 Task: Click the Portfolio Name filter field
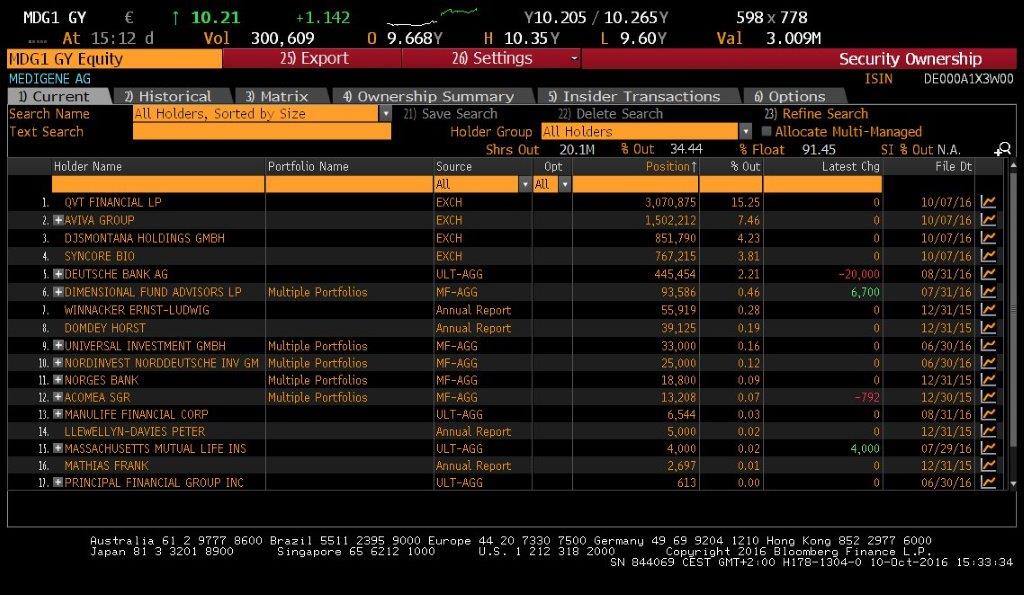[x=349, y=184]
